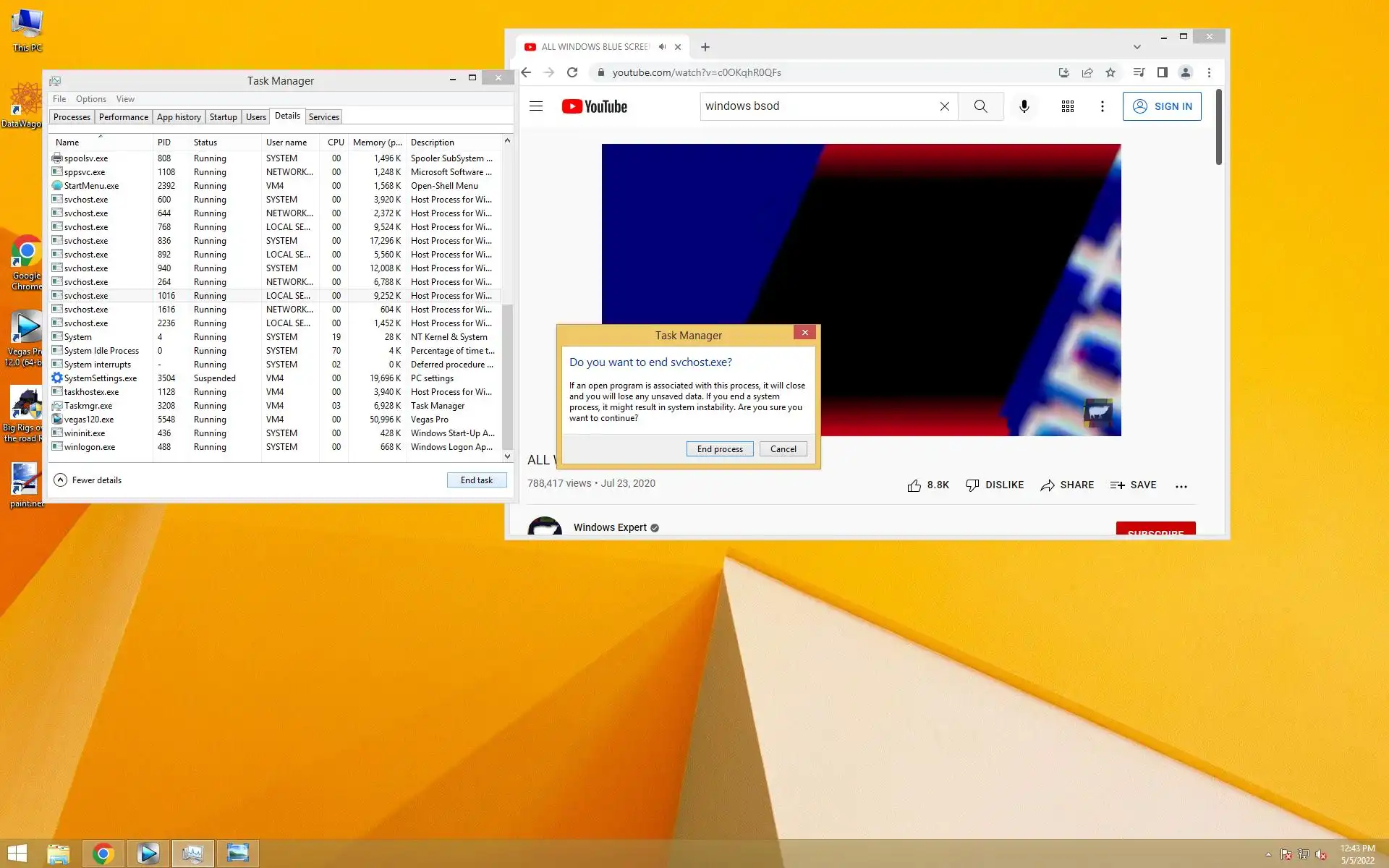Image resolution: width=1389 pixels, height=868 pixels.
Task: Click the YouTube hamburger guide menu
Action: [536, 106]
